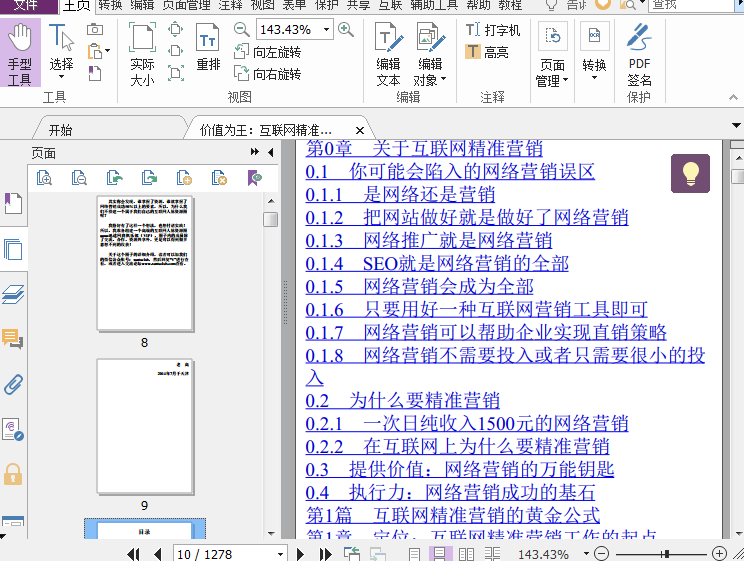Screen dimensions: 744x561
Task: Set view to Actual Size
Action: coord(142,53)
